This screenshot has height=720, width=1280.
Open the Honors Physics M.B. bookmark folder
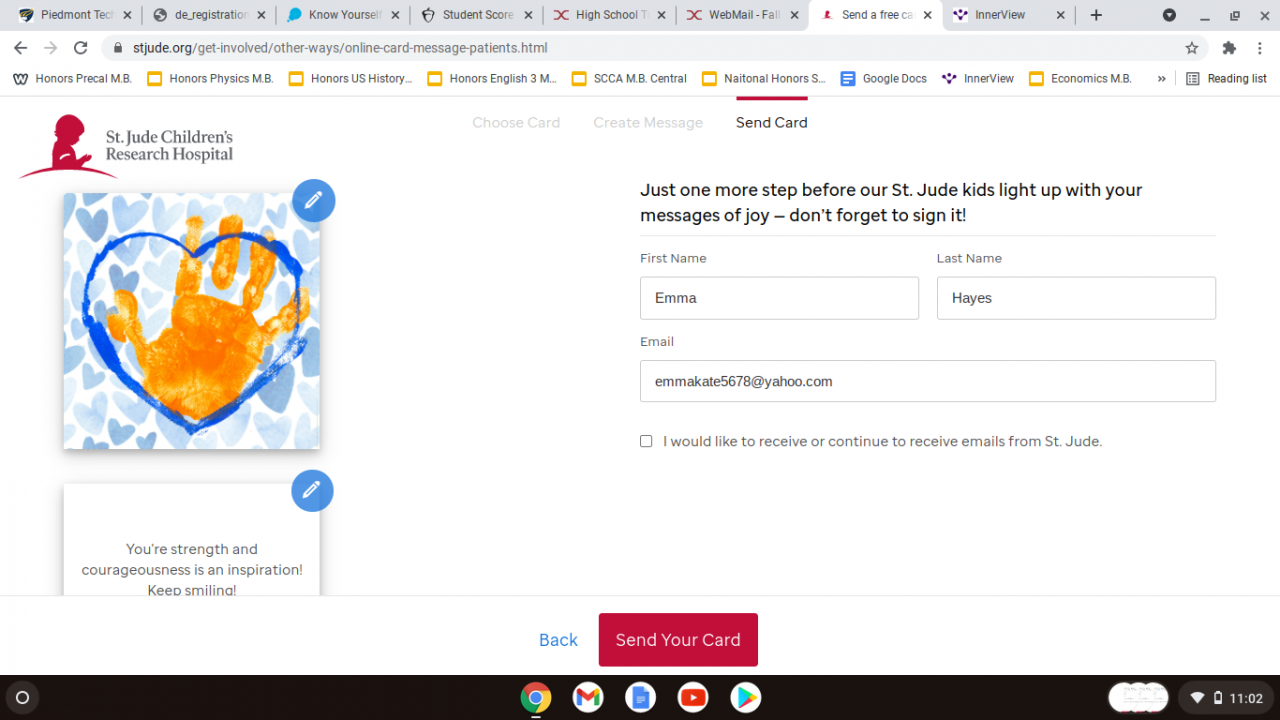[210, 78]
